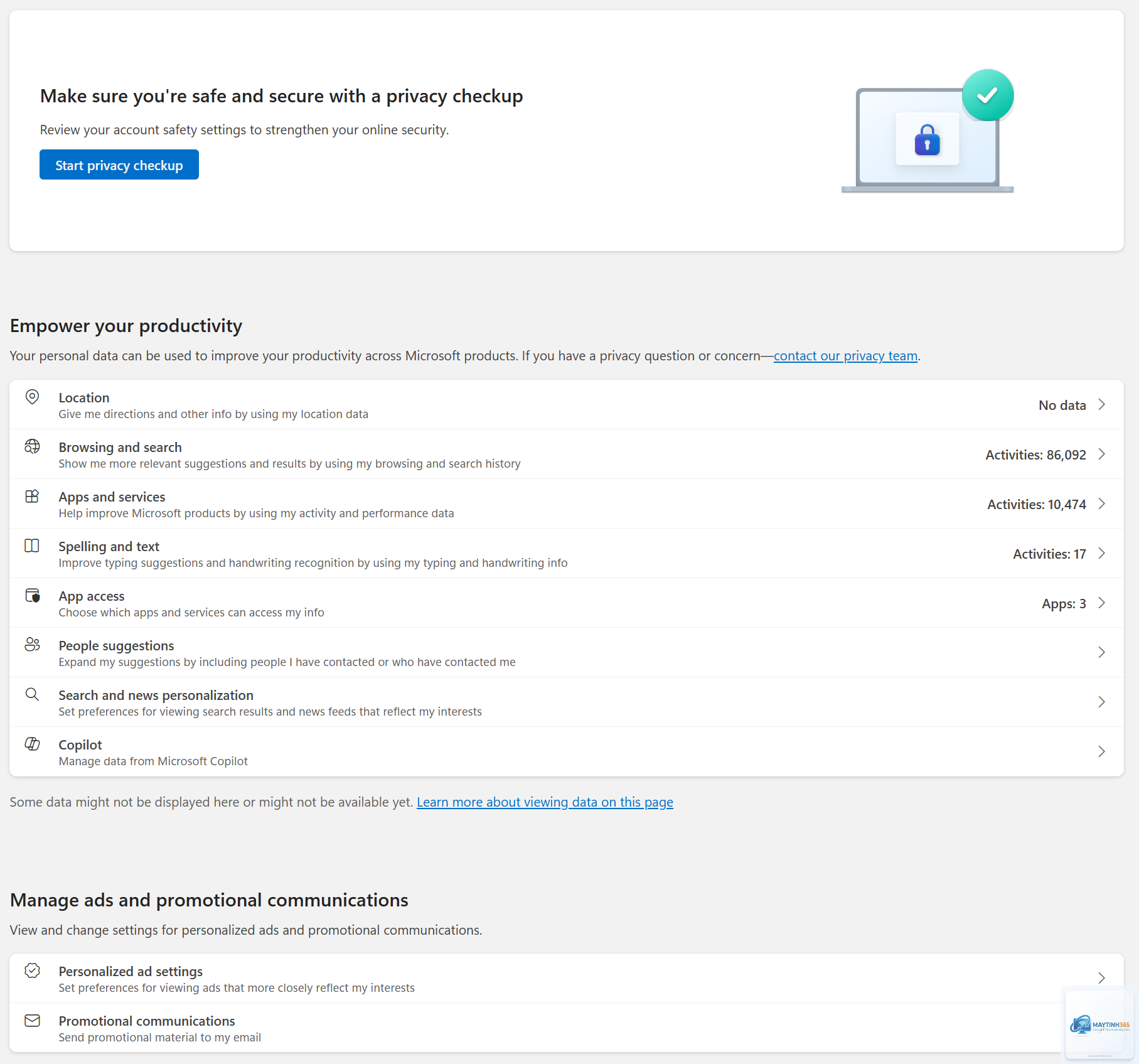Click the Activities: 86,092 value

[1036, 454]
